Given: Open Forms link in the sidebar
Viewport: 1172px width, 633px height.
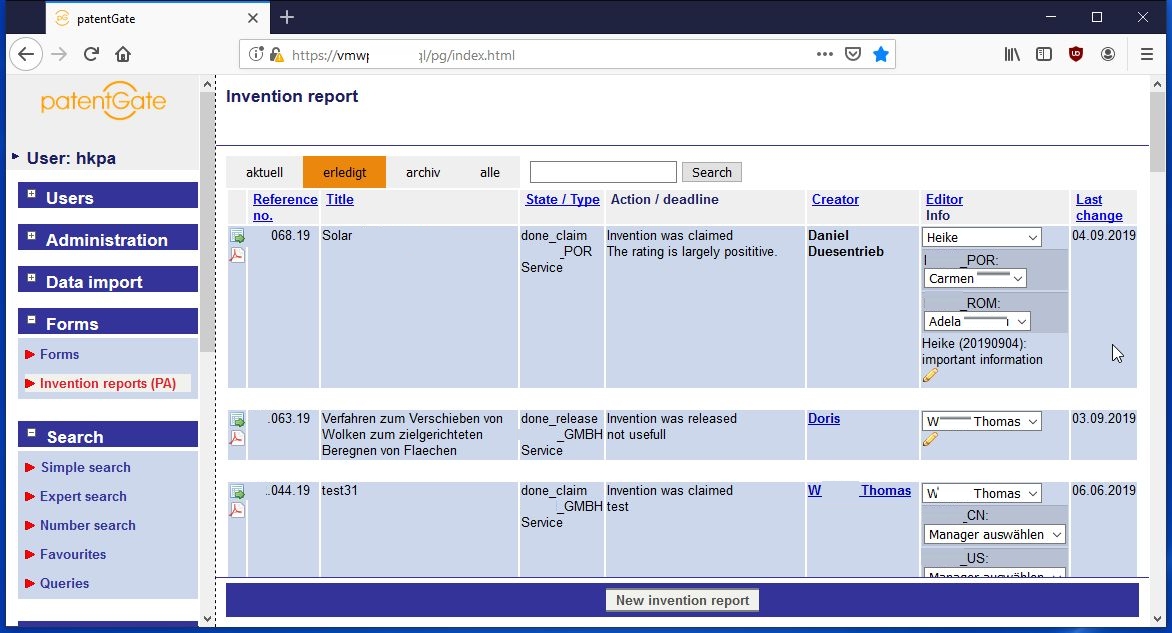Looking at the screenshot, I should tap(59, 354).
